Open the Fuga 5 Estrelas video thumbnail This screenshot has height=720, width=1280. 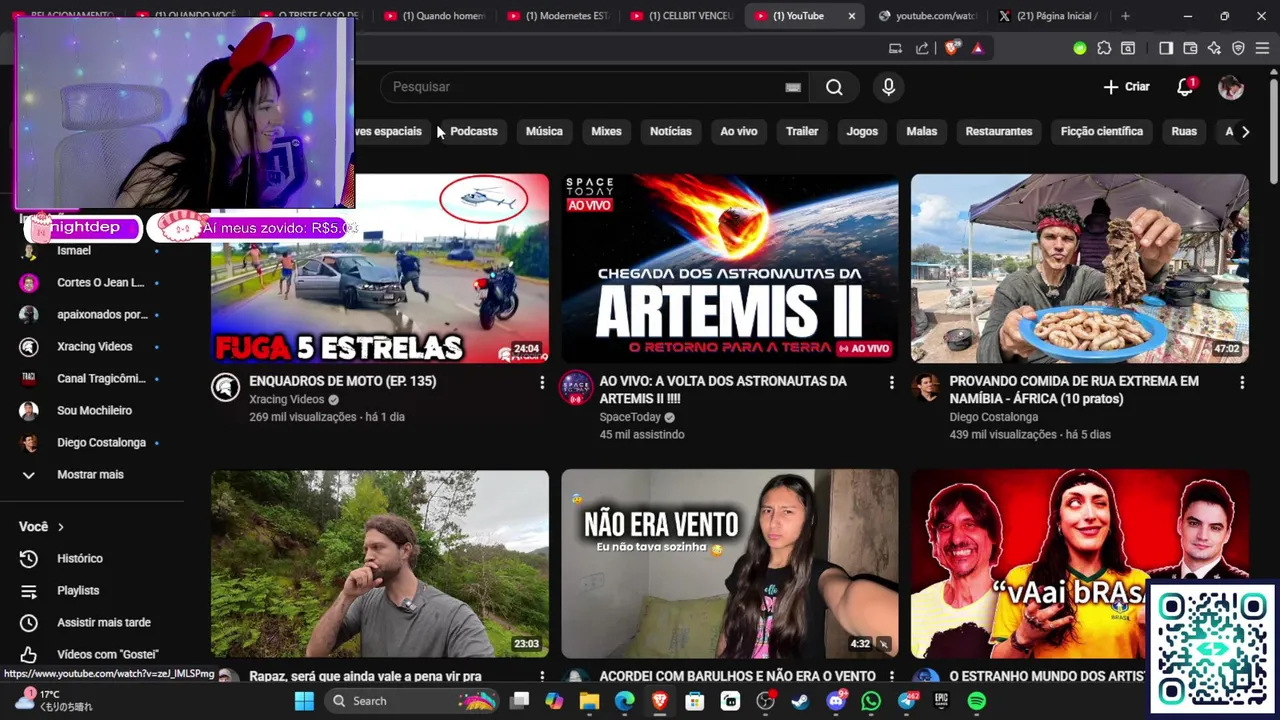[x=380, y=268]
